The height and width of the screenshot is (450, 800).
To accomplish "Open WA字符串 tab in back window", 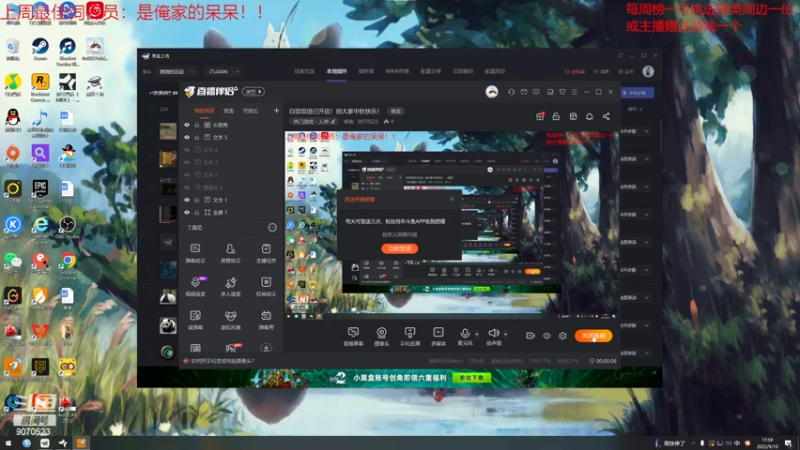I will [x=397, y=71].
